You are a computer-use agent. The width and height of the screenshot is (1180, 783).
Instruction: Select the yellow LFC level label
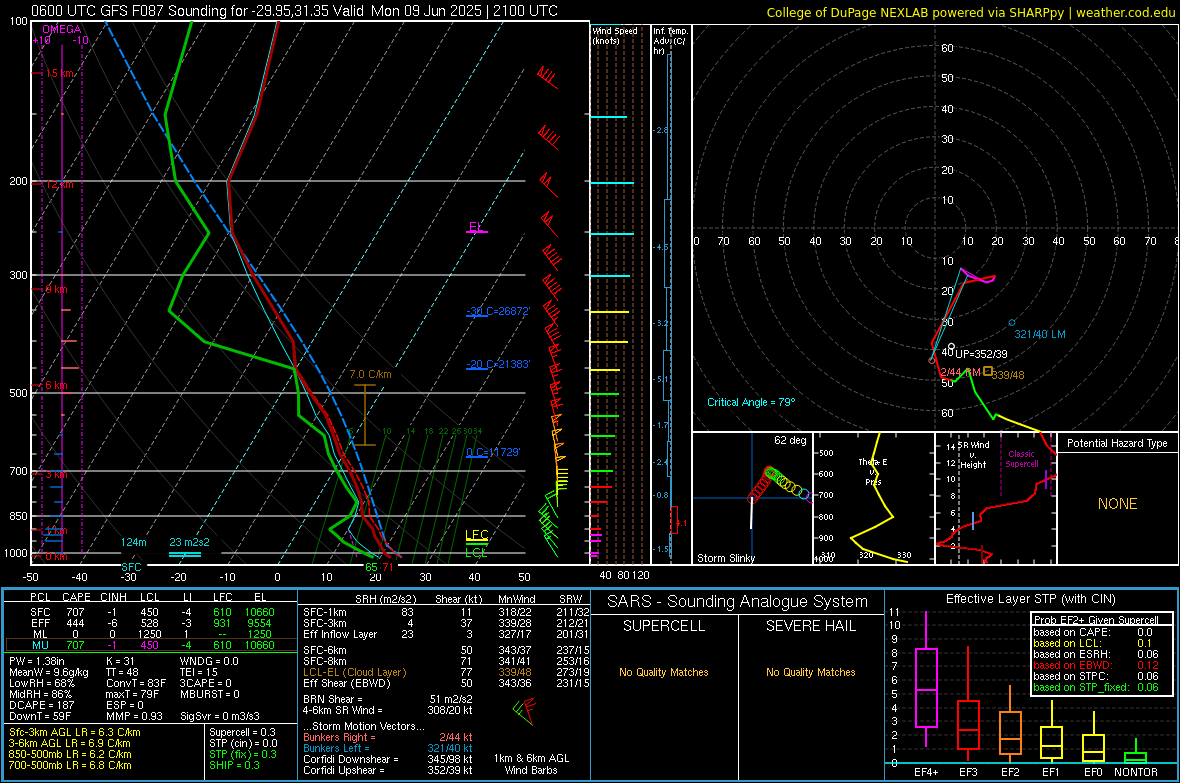click(x=476, y=535)
